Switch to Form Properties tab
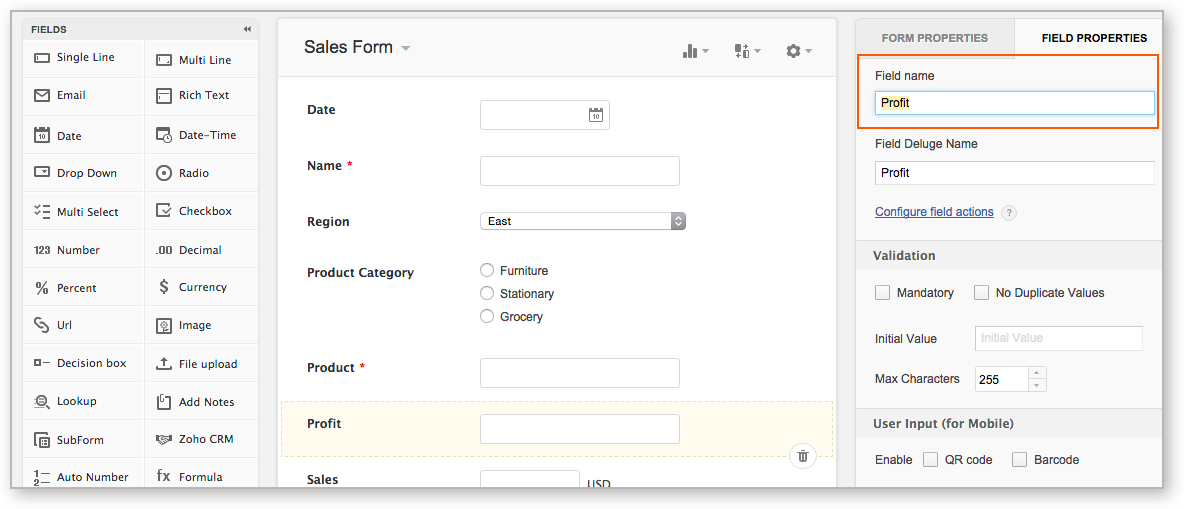 (934, 38)
